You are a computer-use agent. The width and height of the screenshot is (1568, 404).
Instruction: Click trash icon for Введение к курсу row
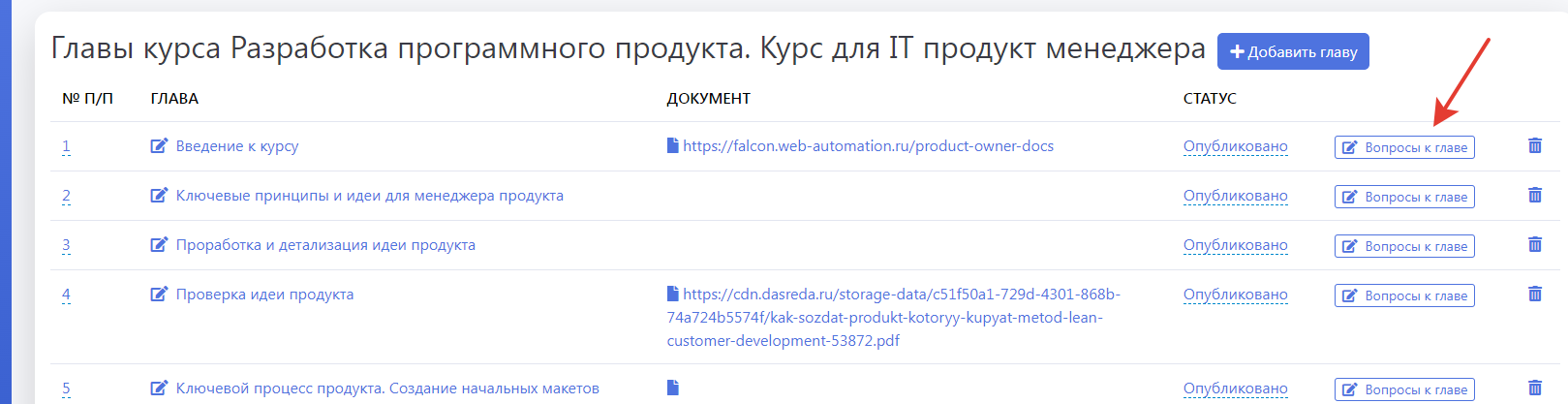(1534, 146)
